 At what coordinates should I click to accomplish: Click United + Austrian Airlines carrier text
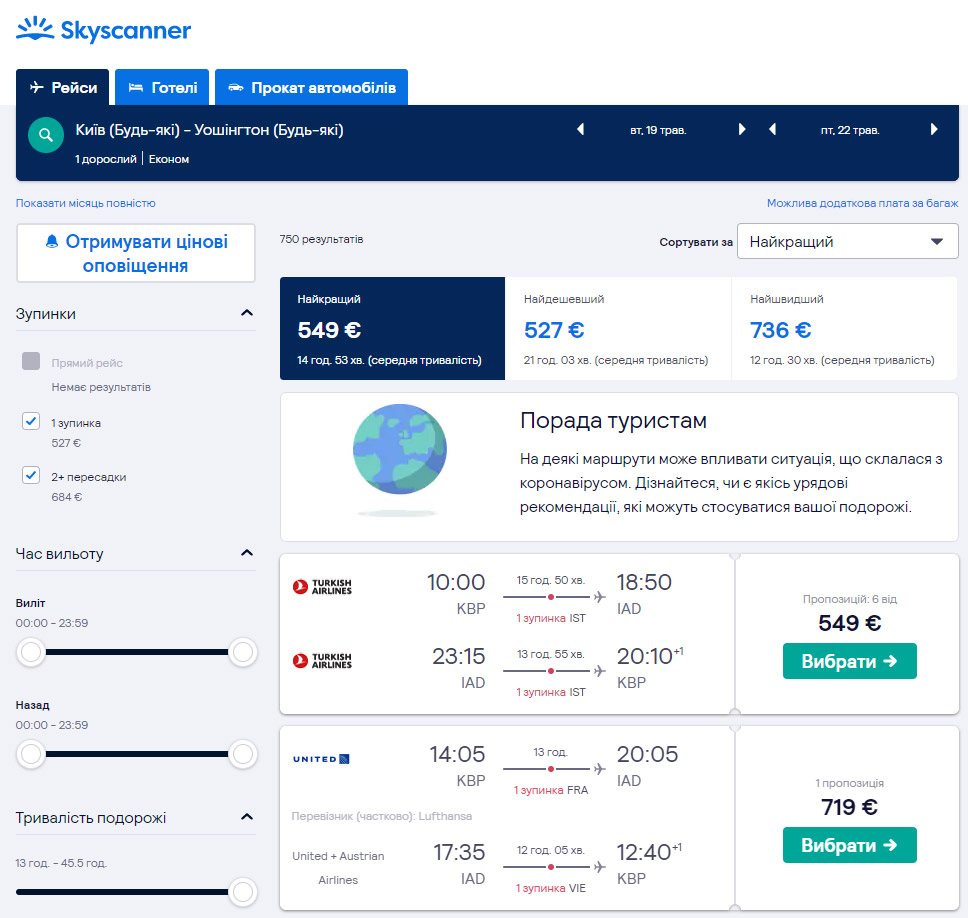[x=338, y=868]
